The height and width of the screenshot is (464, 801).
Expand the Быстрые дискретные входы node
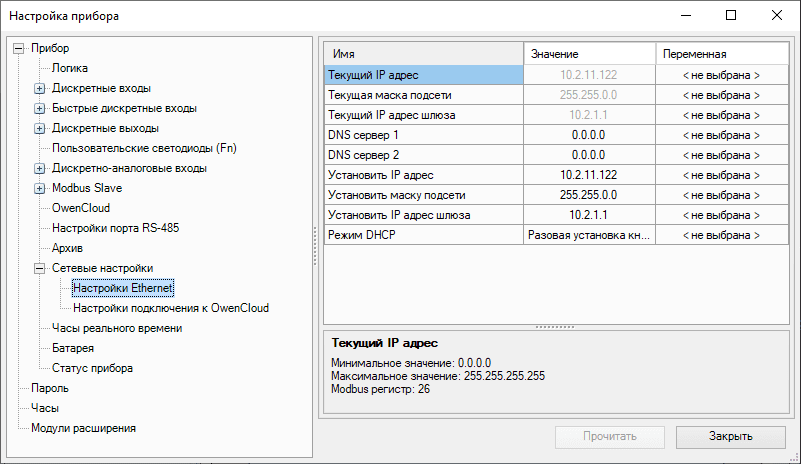[40, 108]
